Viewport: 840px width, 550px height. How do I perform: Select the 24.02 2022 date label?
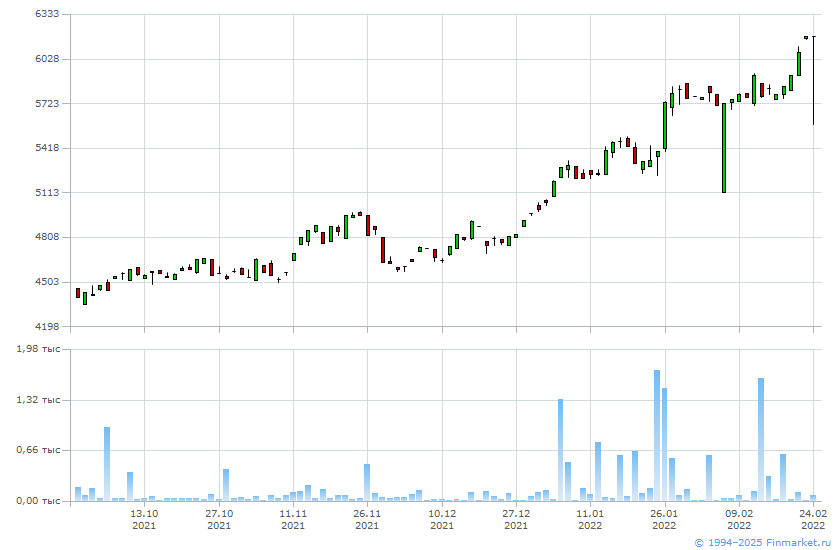click(813, 519)
